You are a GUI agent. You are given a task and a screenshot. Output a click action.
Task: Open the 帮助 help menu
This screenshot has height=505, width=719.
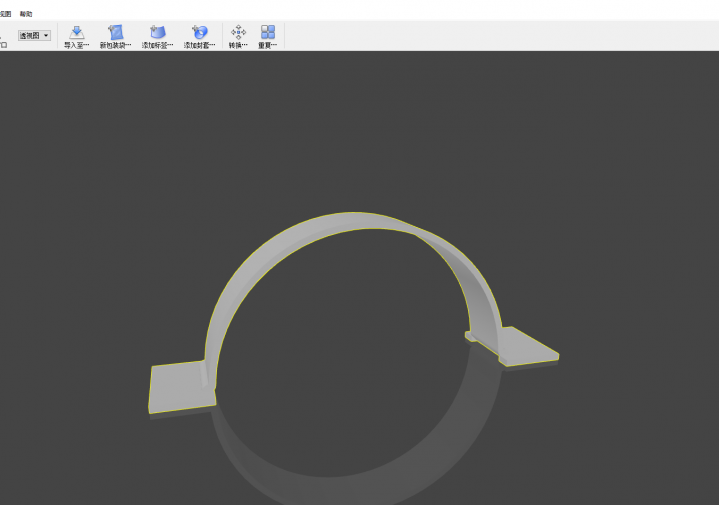pyautogui.click(x=26, y=14)
